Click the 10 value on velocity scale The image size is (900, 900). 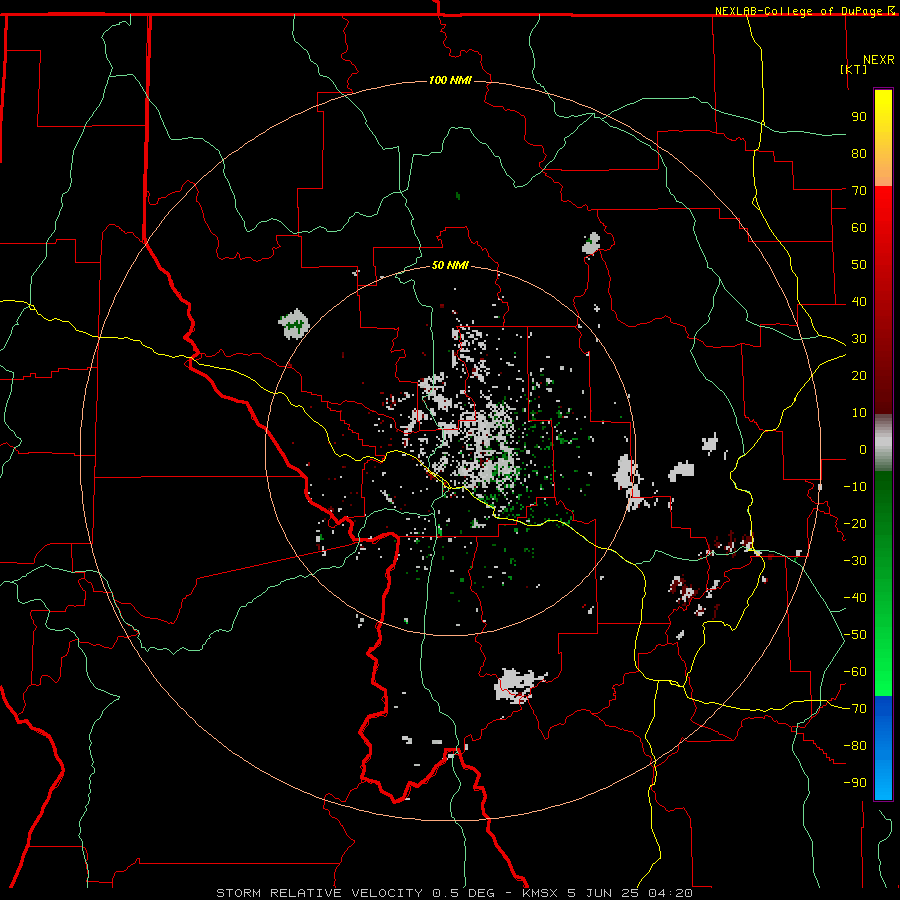pos(859,413)
